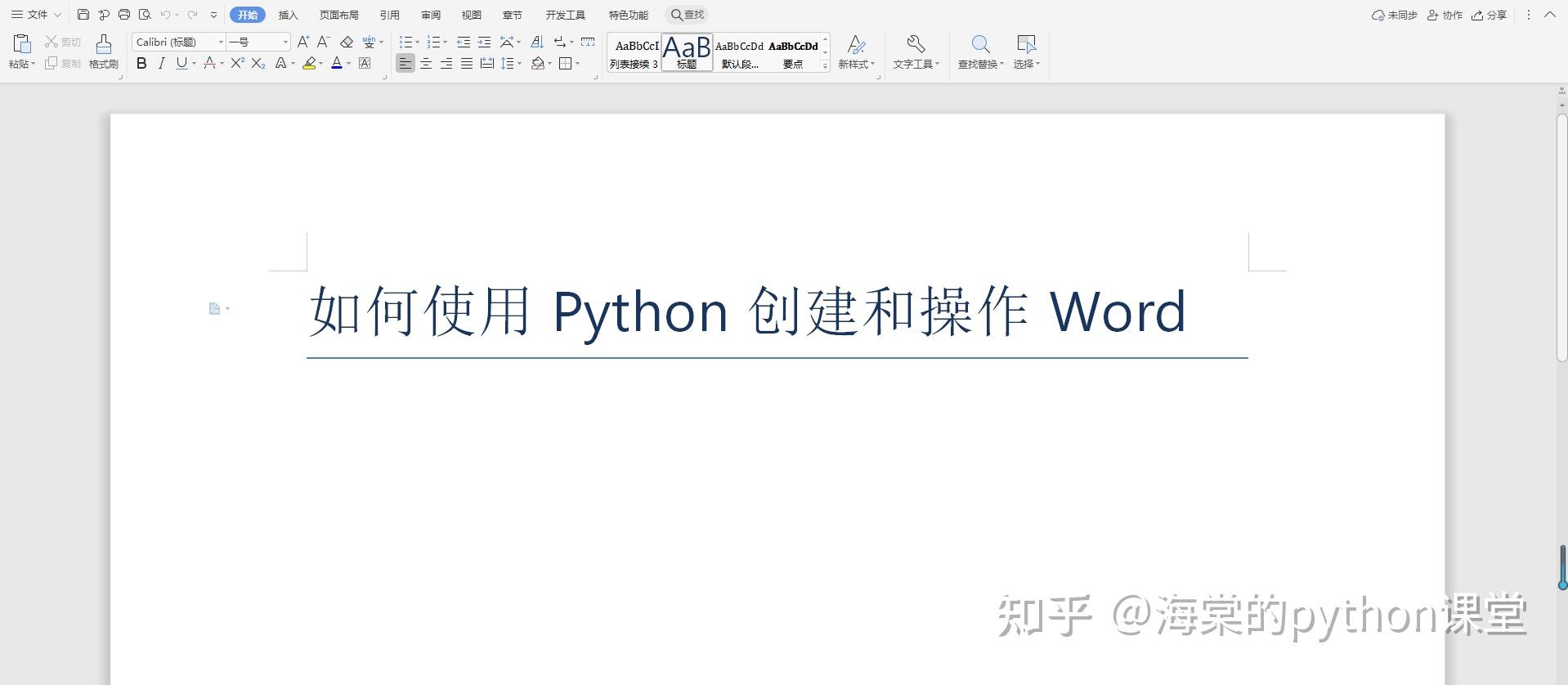Expand the bullet list dropdown arrow
The image size is (1568, 685).
click(x=418, y=42)
